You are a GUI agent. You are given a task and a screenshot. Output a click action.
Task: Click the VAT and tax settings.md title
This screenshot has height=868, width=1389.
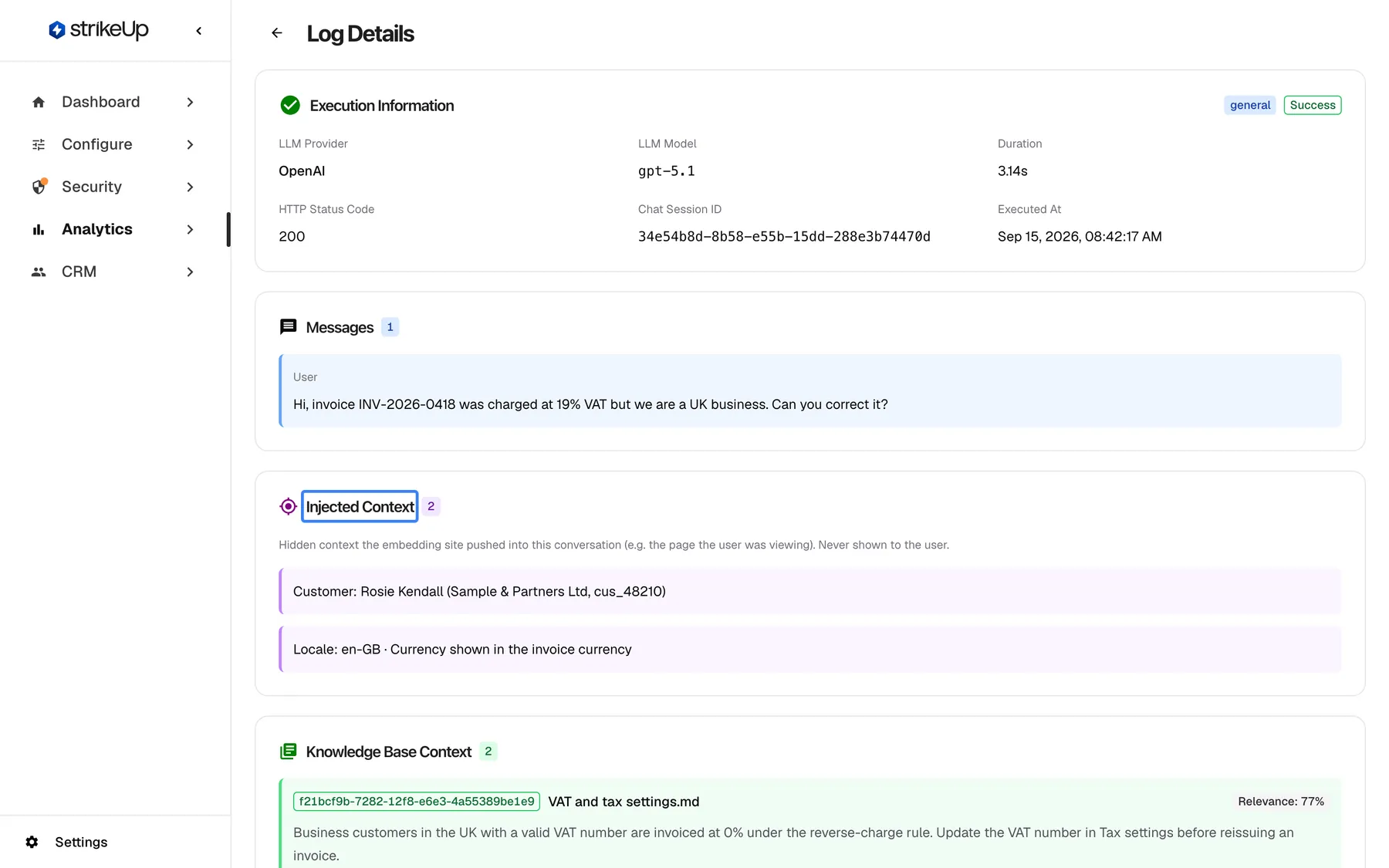click(624, 802)
